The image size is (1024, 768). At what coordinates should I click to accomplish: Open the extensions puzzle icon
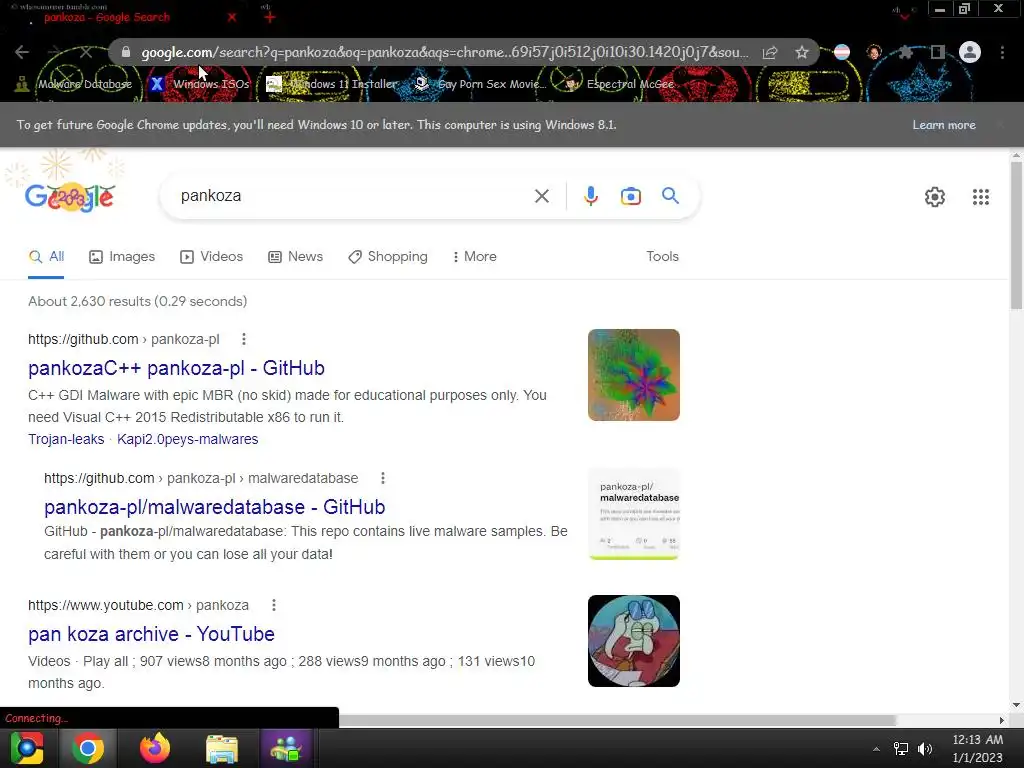(x=905, y=52)
